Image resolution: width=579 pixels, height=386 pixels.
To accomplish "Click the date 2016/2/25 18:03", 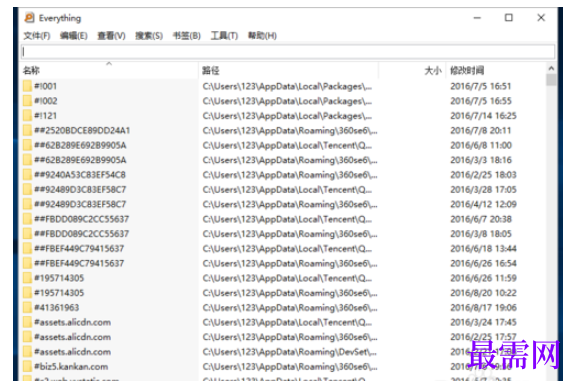I will (x=483, y=175).
